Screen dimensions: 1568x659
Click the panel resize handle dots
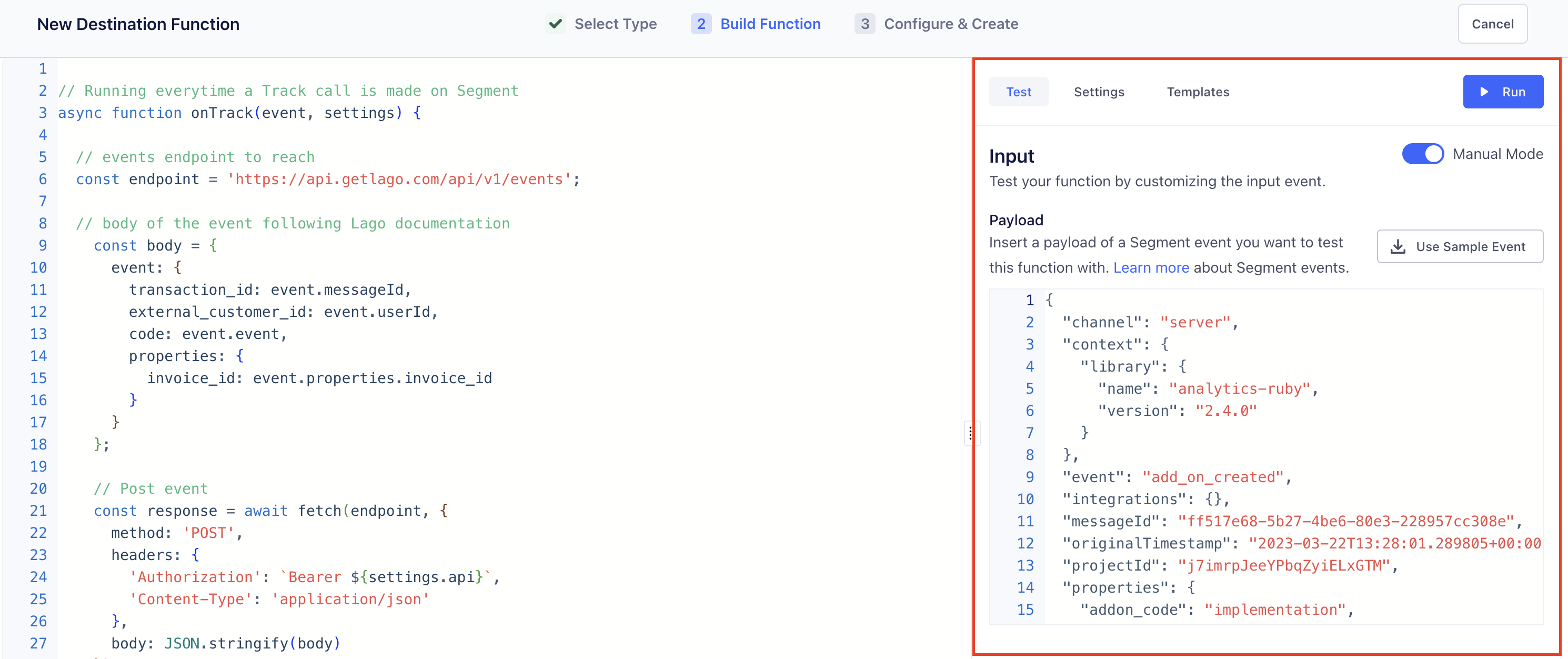click(x=970, y=433)
